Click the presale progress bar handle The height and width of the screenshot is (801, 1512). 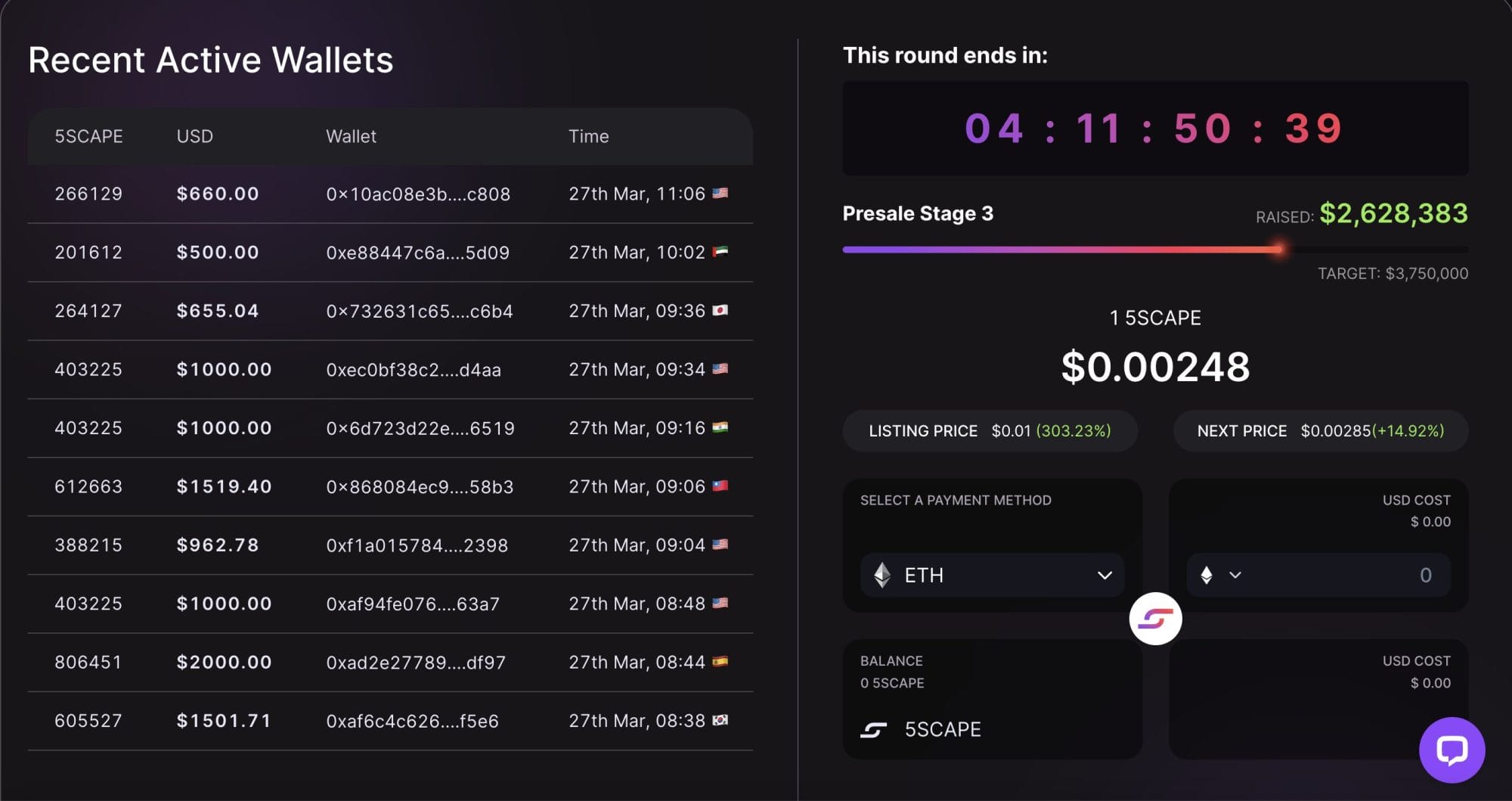tap(1278, 249)
